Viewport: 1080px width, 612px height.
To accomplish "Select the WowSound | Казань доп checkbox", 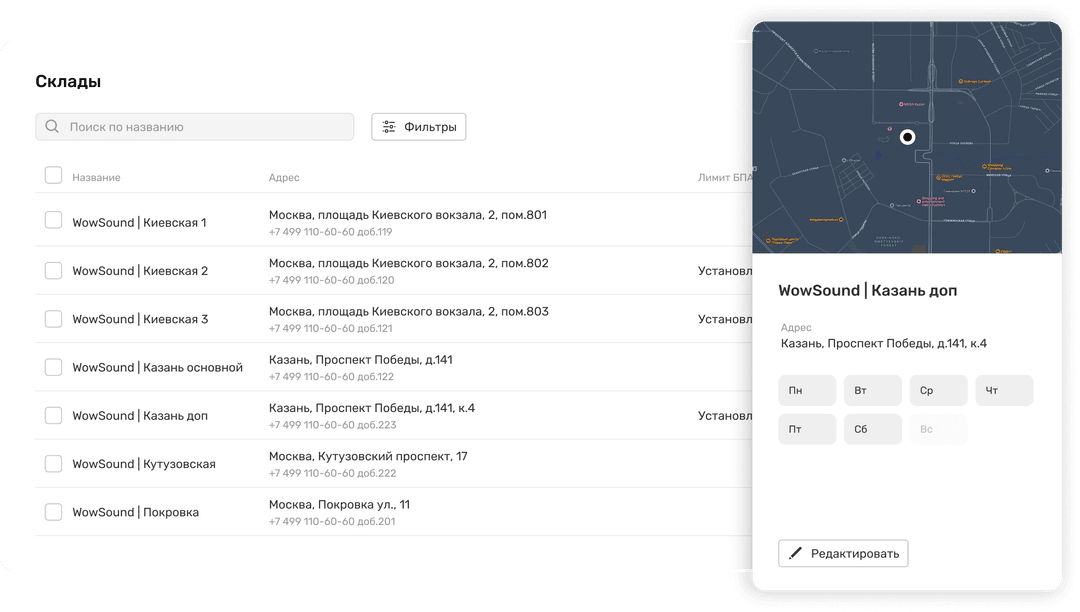I will [x=53, y=415].
